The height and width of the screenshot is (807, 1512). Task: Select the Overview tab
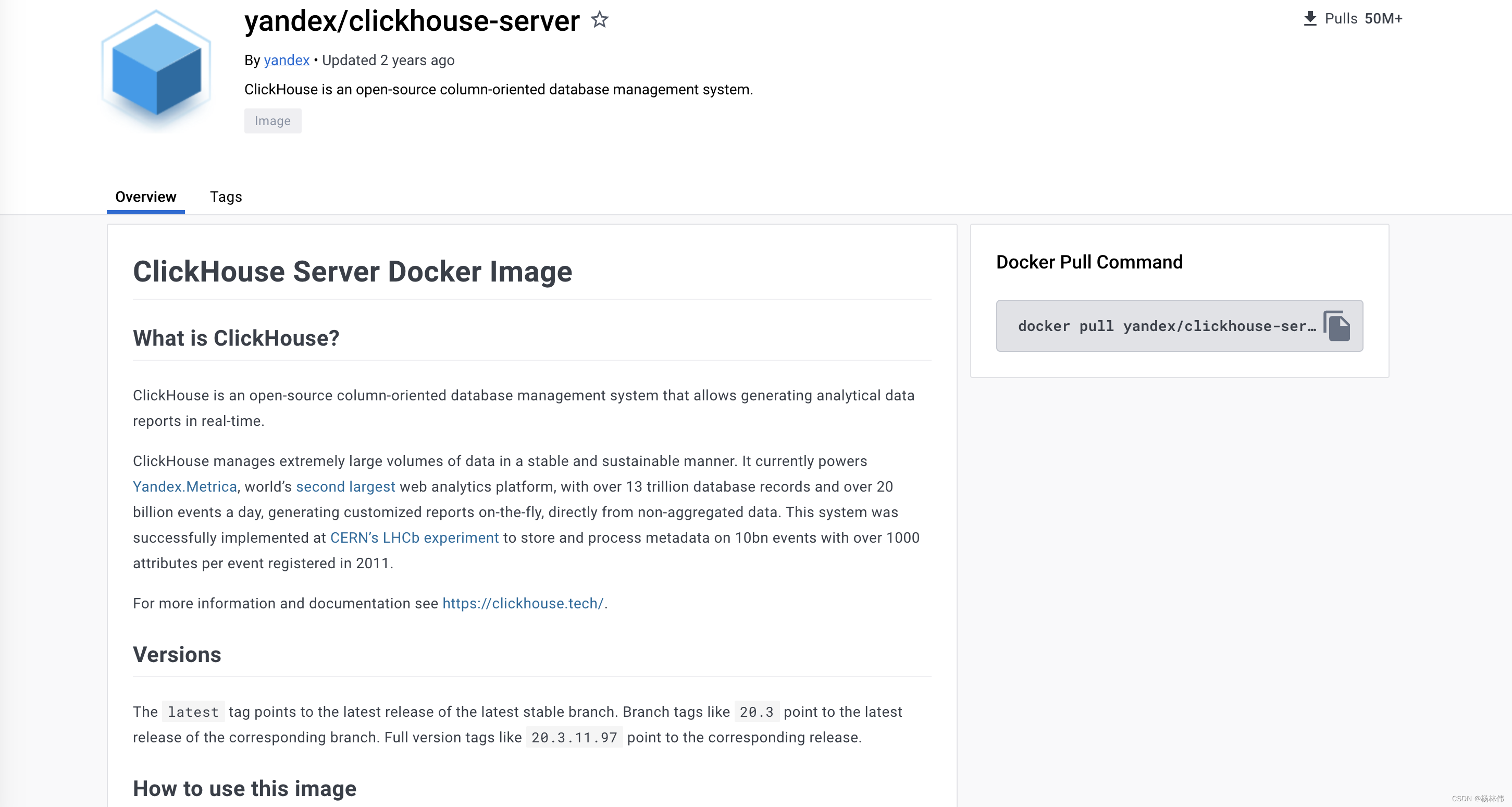pos(145,197)
